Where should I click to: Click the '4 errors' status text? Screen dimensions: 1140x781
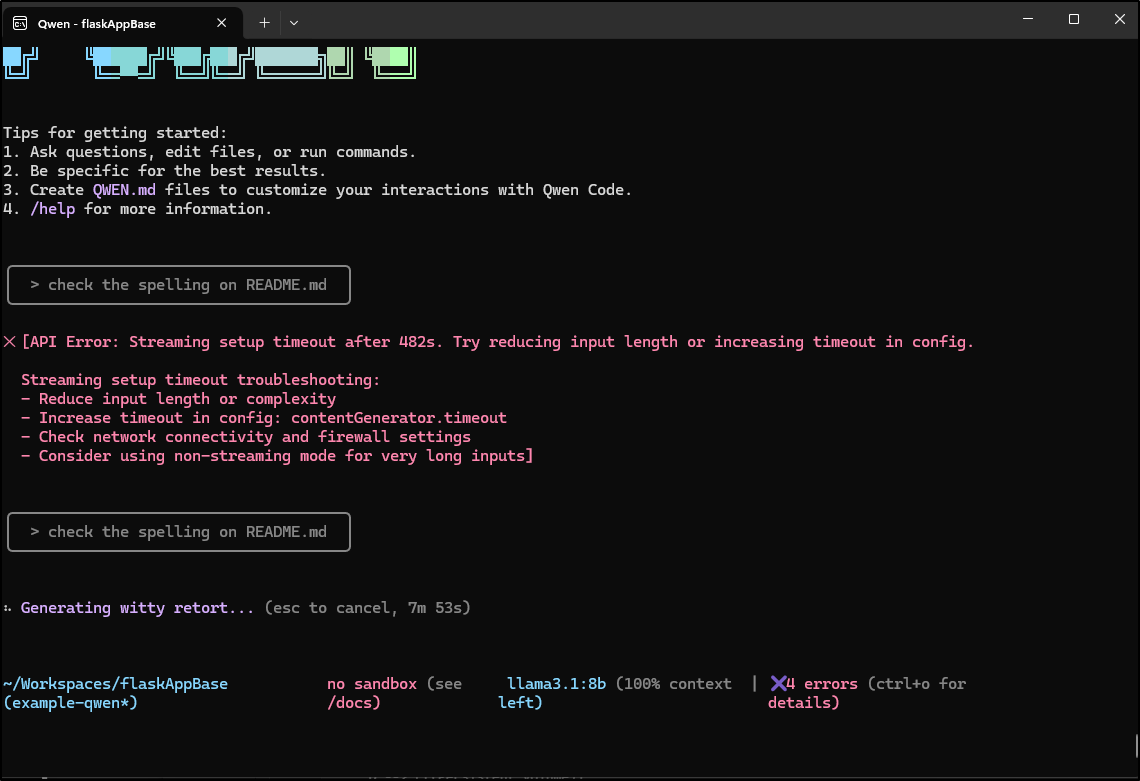coord(822,684)
